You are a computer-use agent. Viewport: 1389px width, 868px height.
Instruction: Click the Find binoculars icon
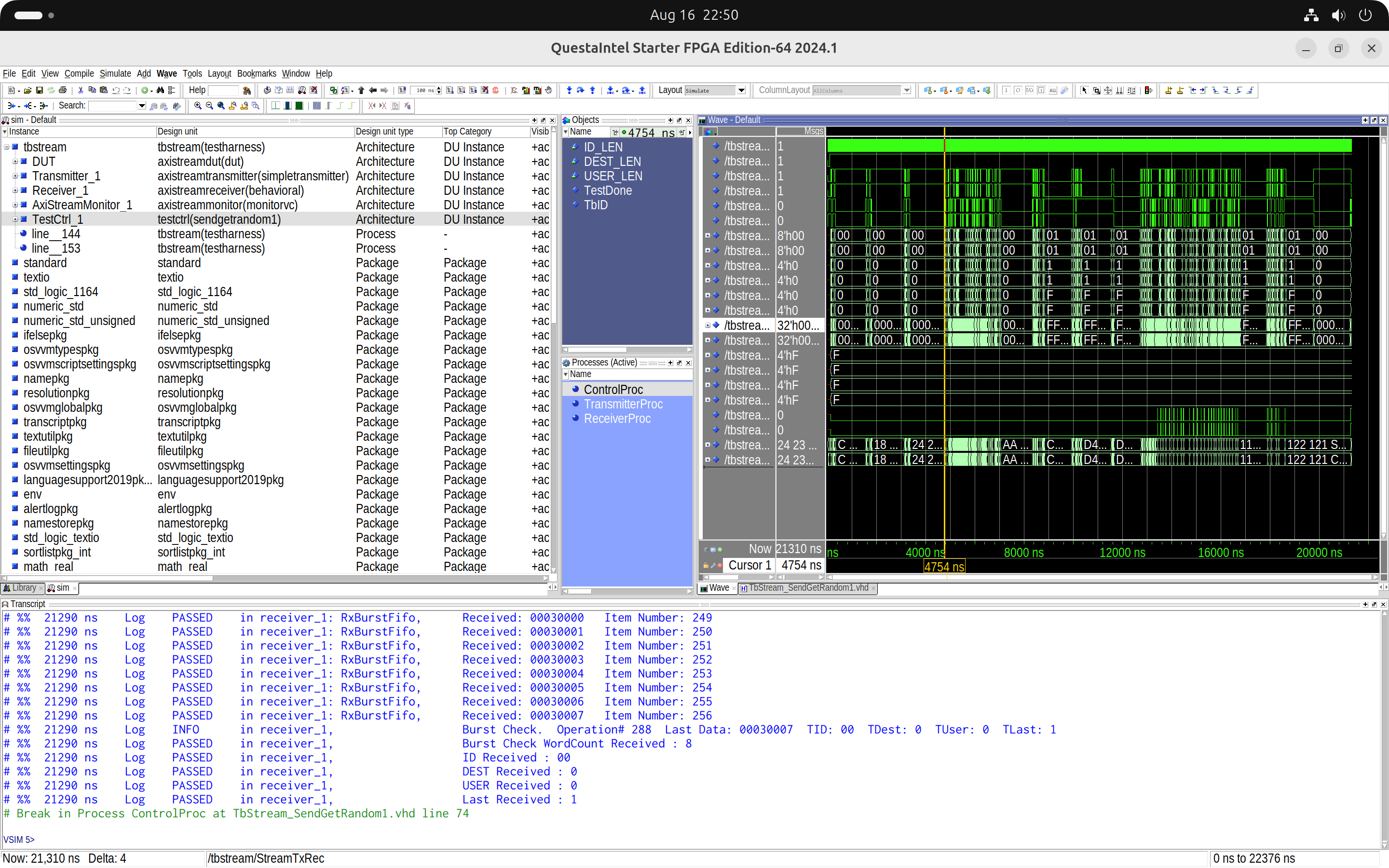pos(160,90)
